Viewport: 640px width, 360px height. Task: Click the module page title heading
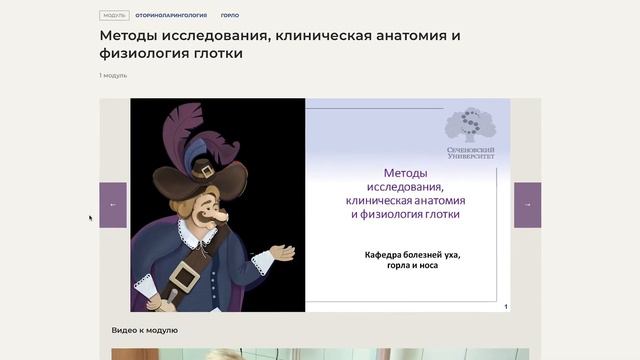280,44
